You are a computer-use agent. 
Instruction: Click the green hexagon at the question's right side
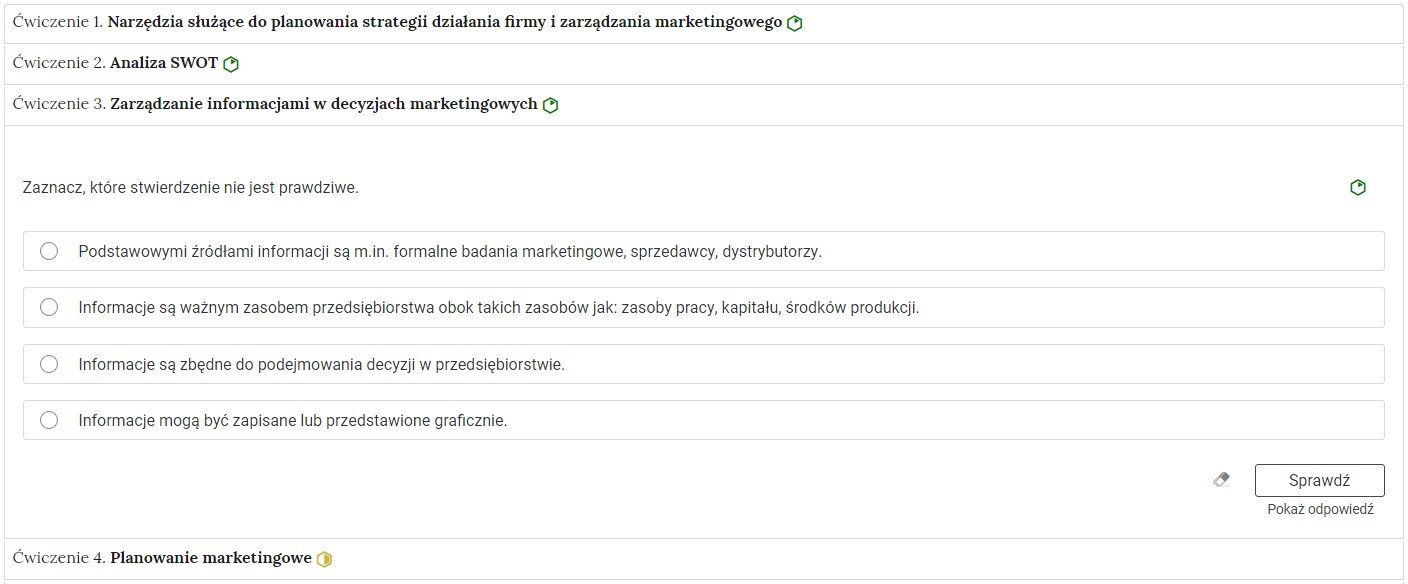[1357, 186]
